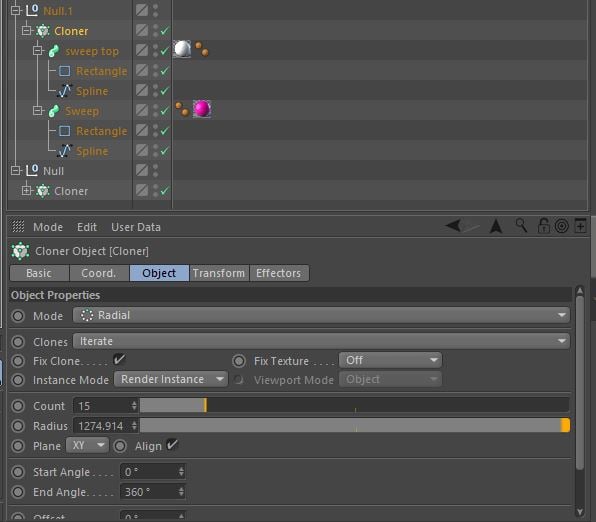Collapse the first Cloner tree node

pos(26,30)
